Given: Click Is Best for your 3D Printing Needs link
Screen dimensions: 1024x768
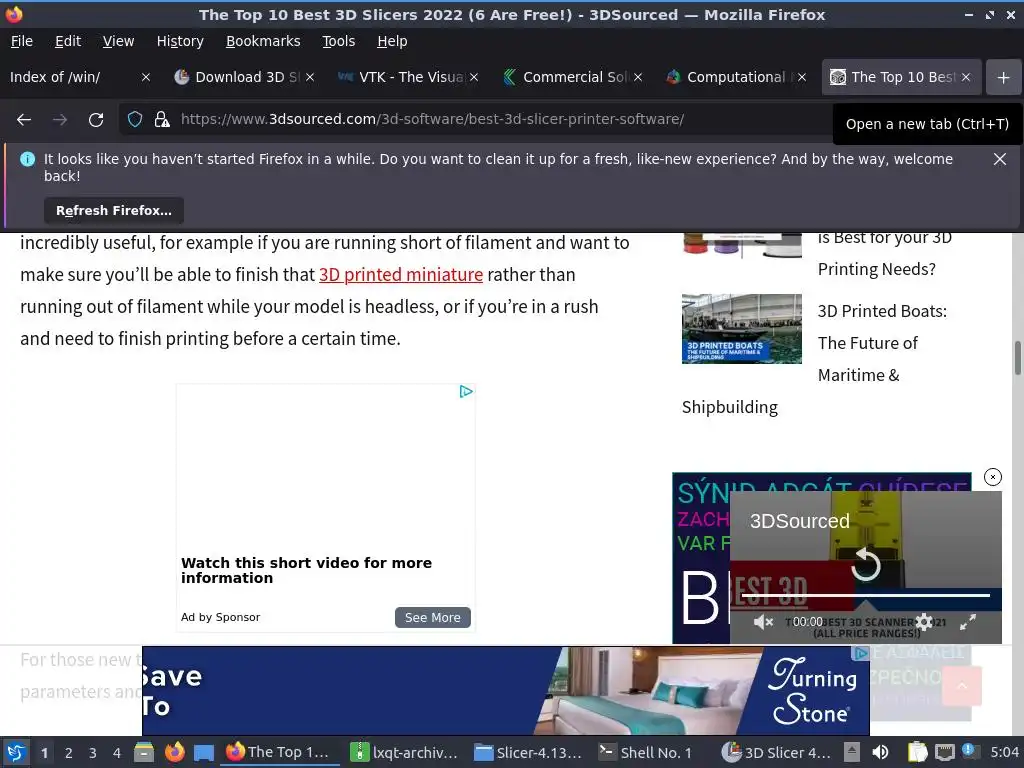Looking at the screenshot, I should tap(884, 253).
